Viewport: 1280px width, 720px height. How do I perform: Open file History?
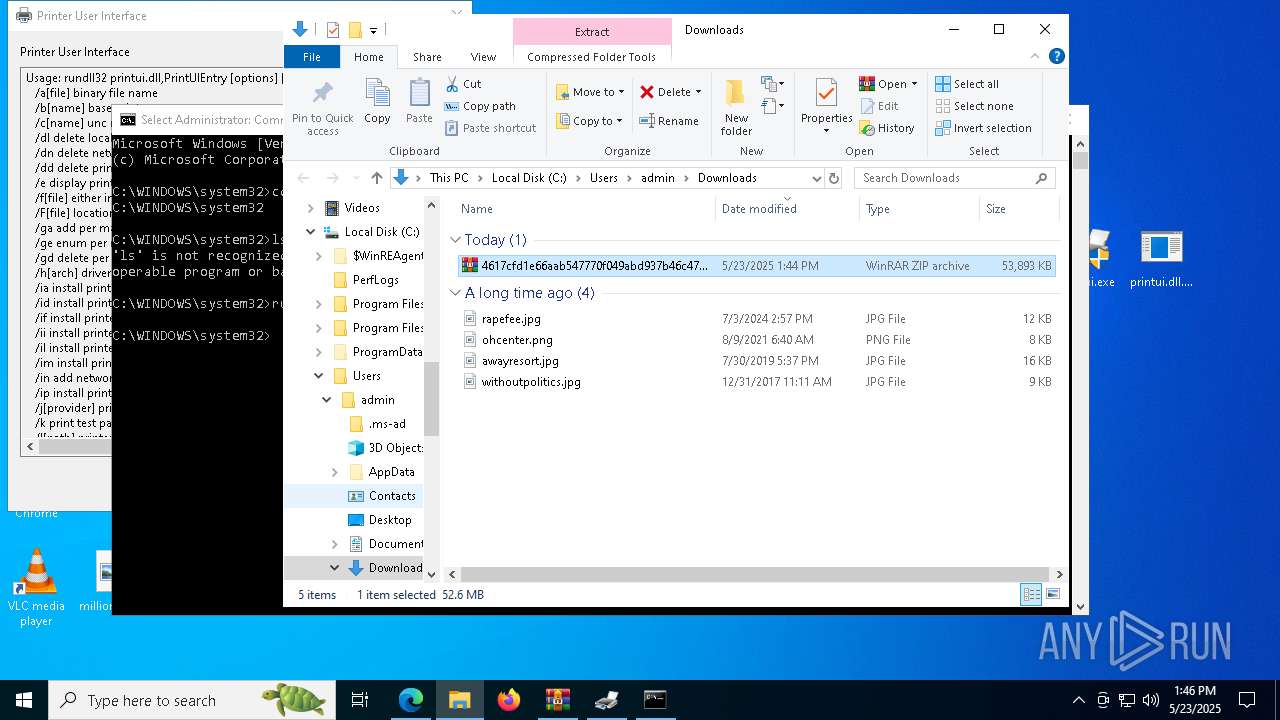(x=887, y=128)
